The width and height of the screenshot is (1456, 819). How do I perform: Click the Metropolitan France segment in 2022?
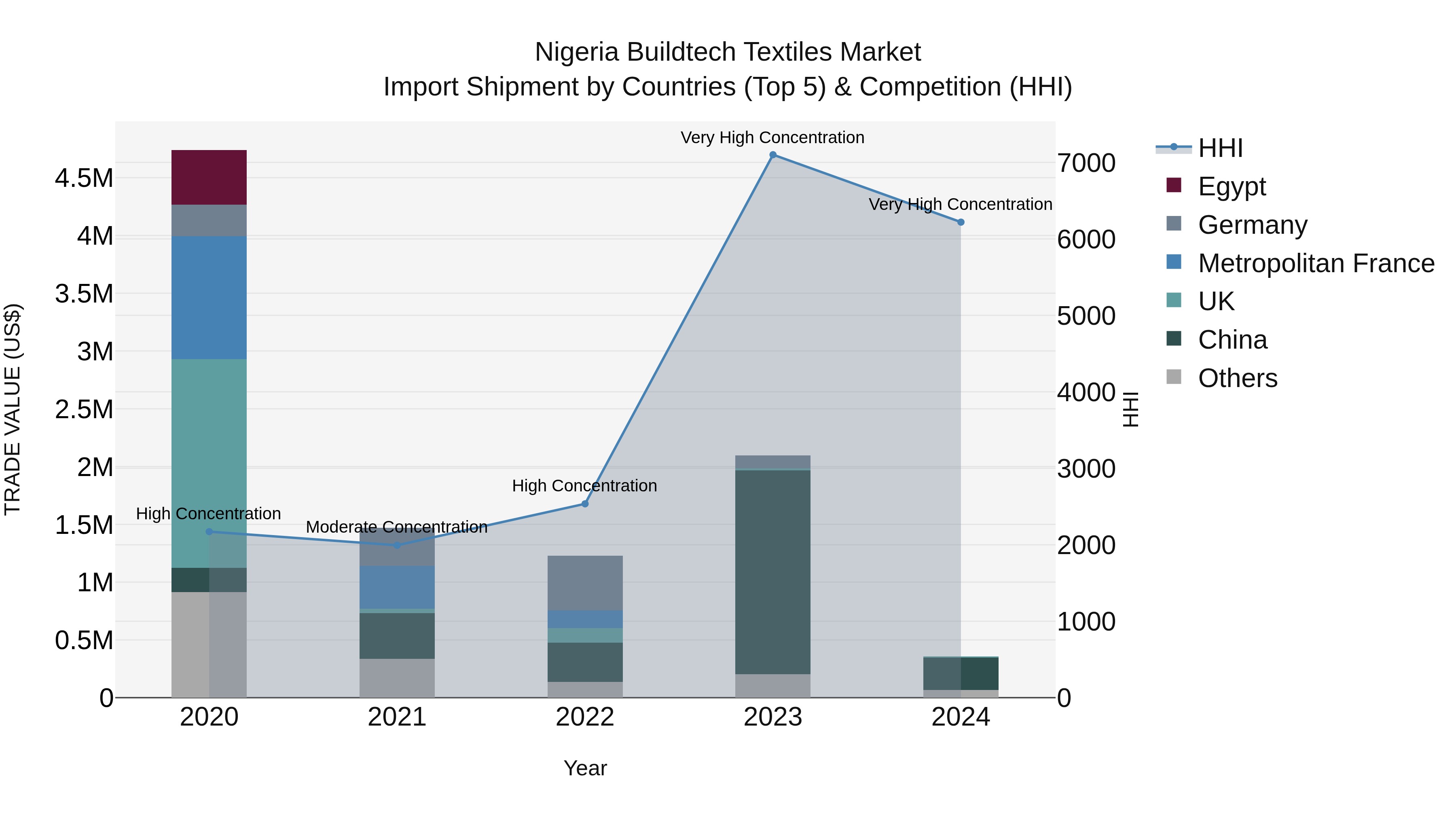click(585, 620)
